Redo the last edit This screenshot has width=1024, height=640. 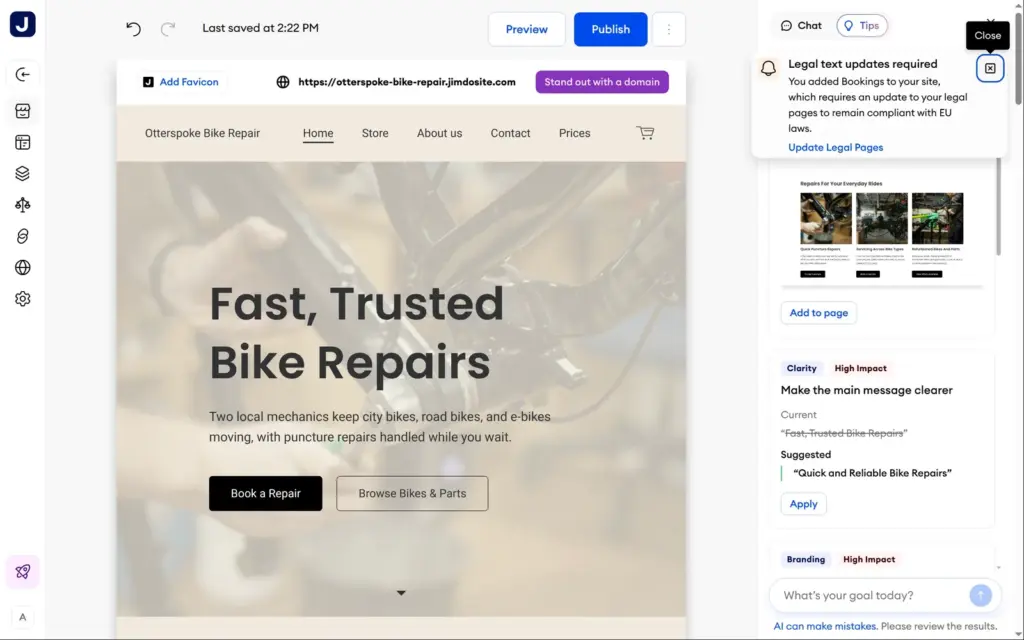[168, 29]
